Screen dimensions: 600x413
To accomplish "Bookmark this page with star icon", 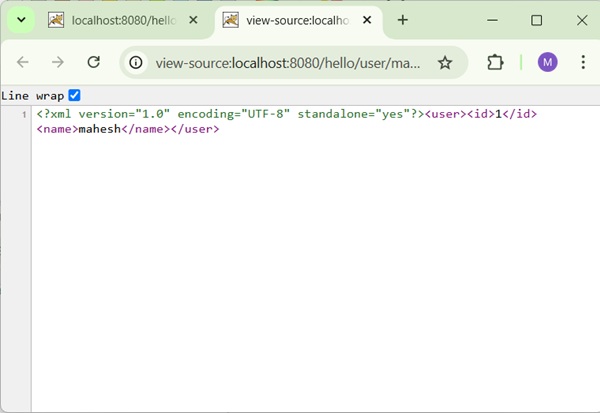I will 445,62.
